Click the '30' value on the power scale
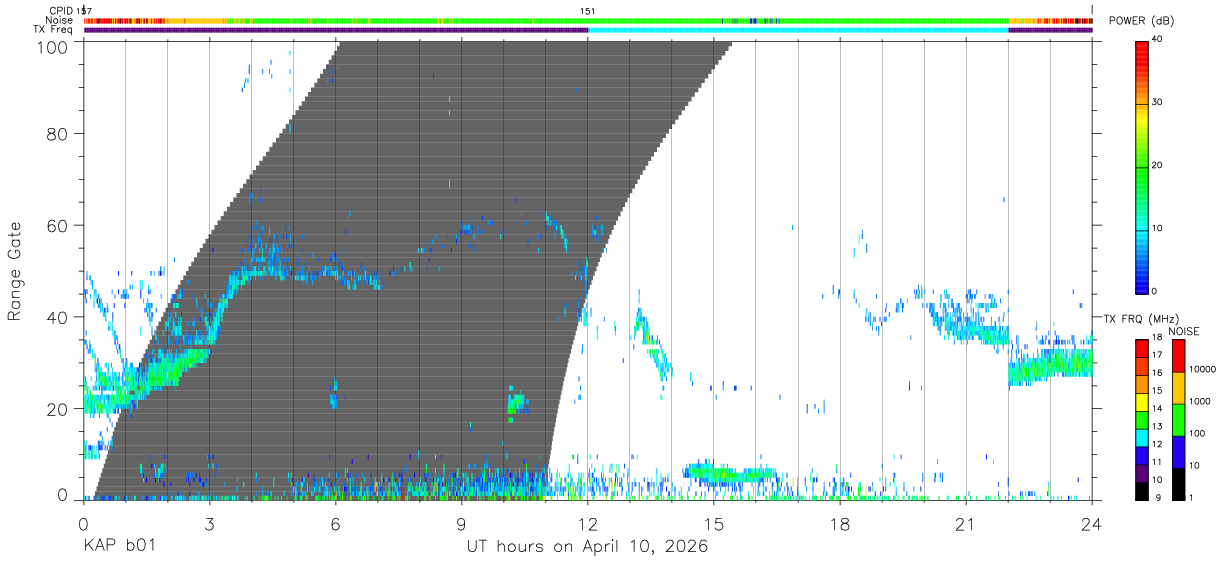Screen dimensions: 1228x567 pyautogui.click(x=1158, y=103)
